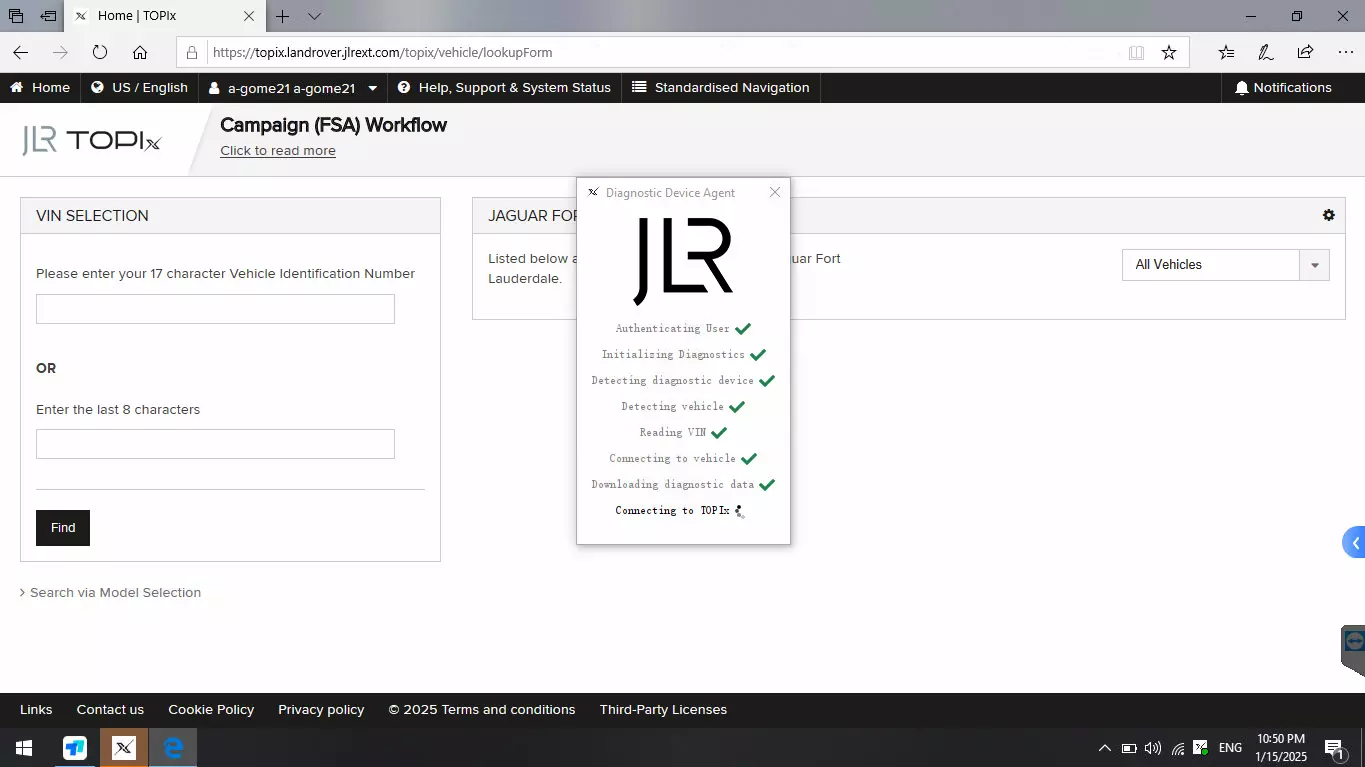Screen dimensions: 1365x767
Task: Focus the 17 character VIN field
Action: point(215,309)
